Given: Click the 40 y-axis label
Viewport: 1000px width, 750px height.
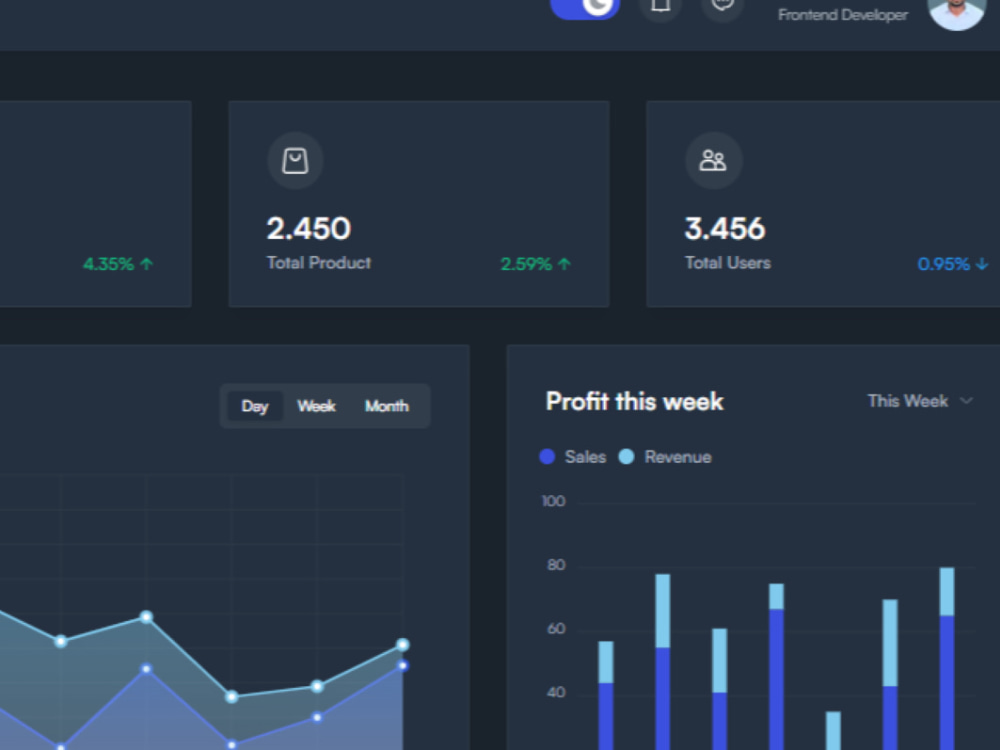Looking at the screenshot, I should point(556,693).
